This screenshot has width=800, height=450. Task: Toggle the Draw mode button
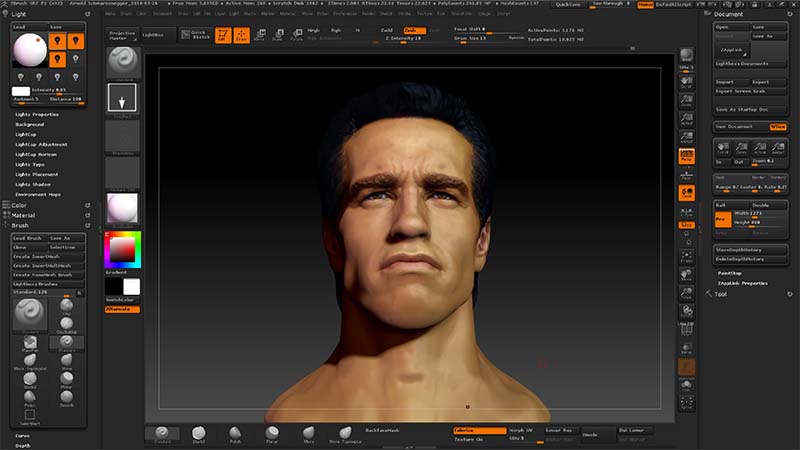[242, 35]
